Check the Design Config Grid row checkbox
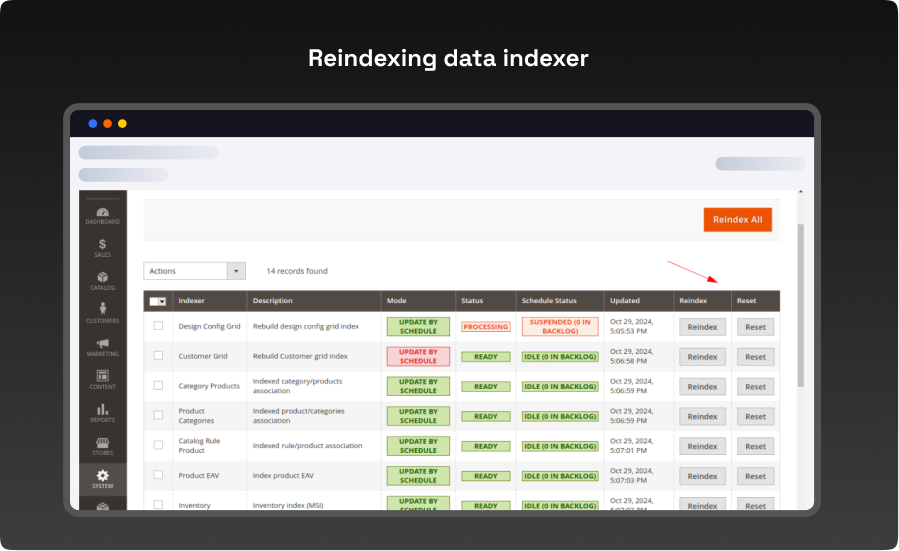The image size is (899, 551). tap(158, 326)
